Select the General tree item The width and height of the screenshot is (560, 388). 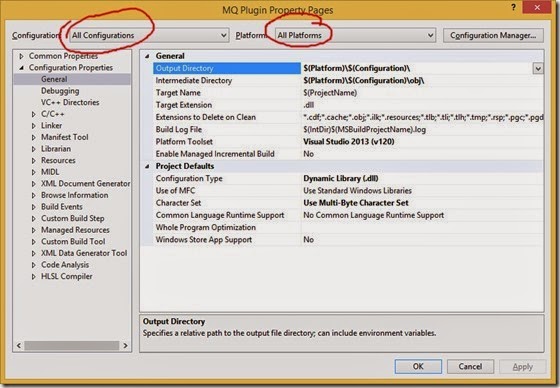[x=54, y=79]
